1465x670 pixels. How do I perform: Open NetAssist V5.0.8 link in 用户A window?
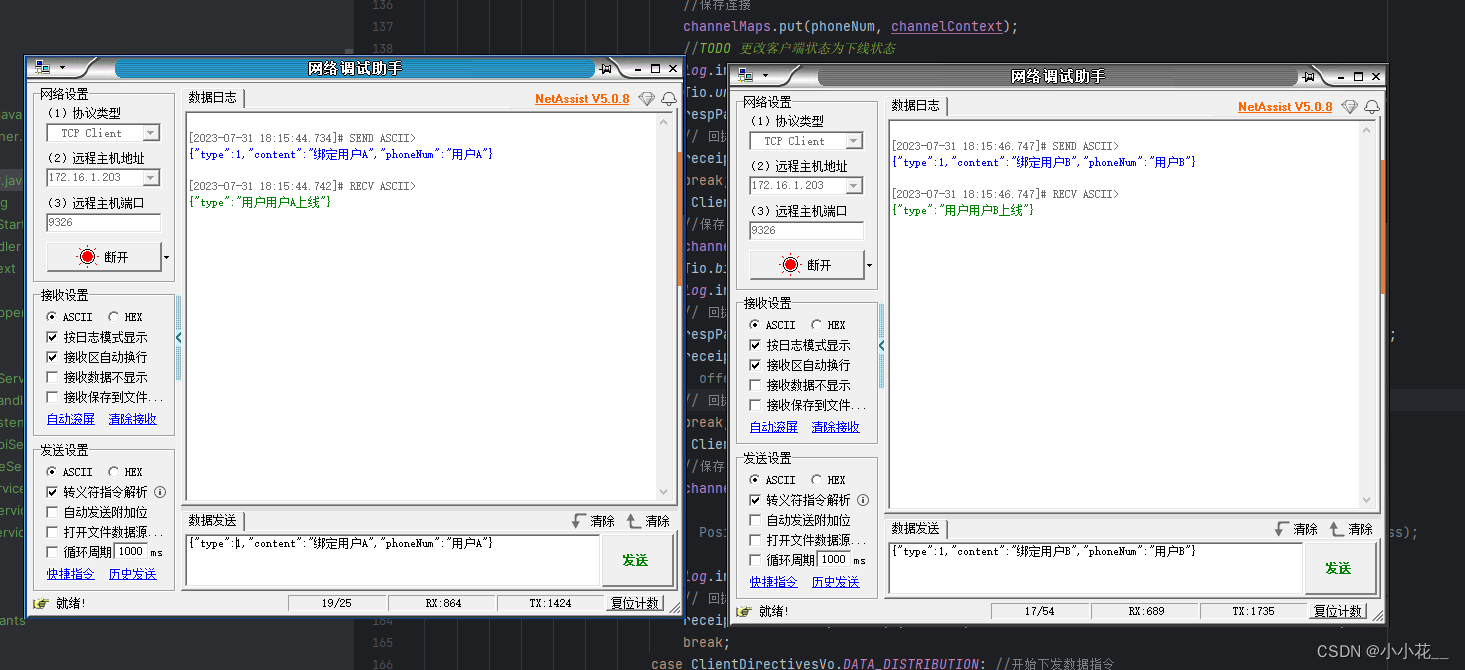(x=582, y=99)
